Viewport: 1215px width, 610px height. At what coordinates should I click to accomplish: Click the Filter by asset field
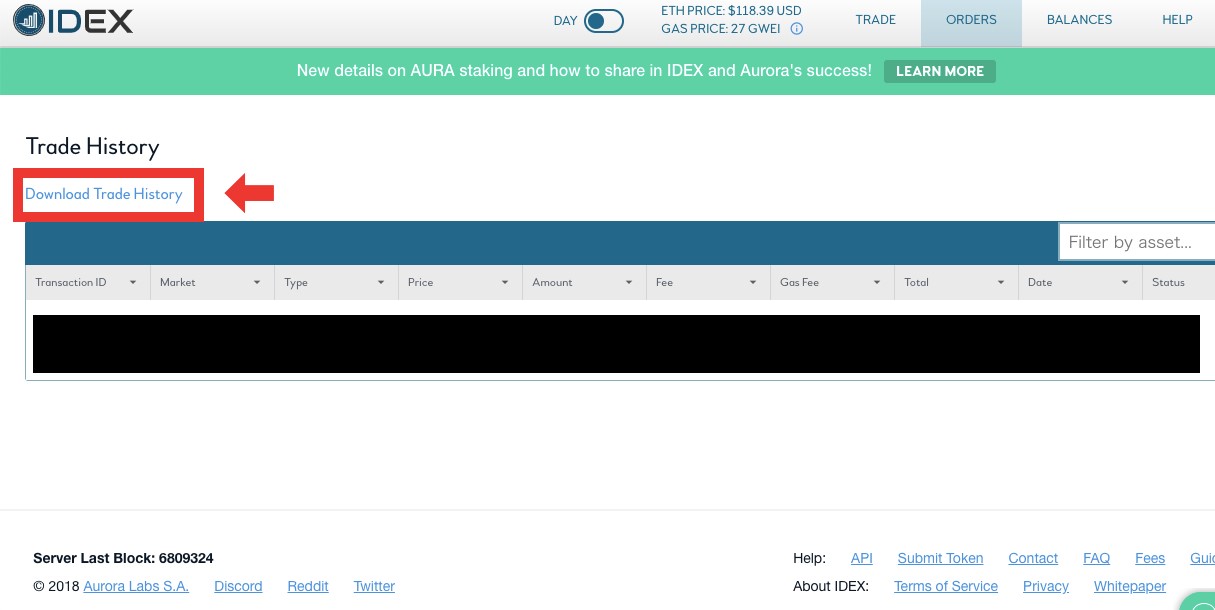1135,242
